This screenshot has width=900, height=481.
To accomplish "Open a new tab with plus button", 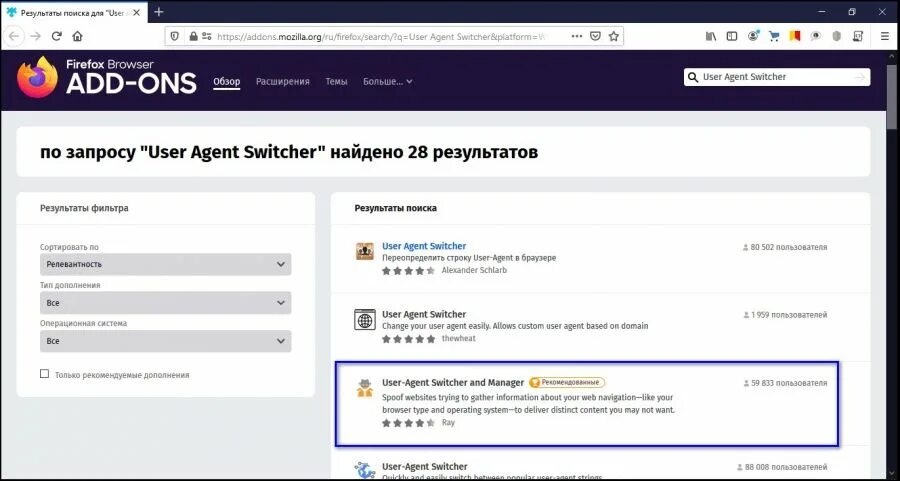I will click(159, 12).
